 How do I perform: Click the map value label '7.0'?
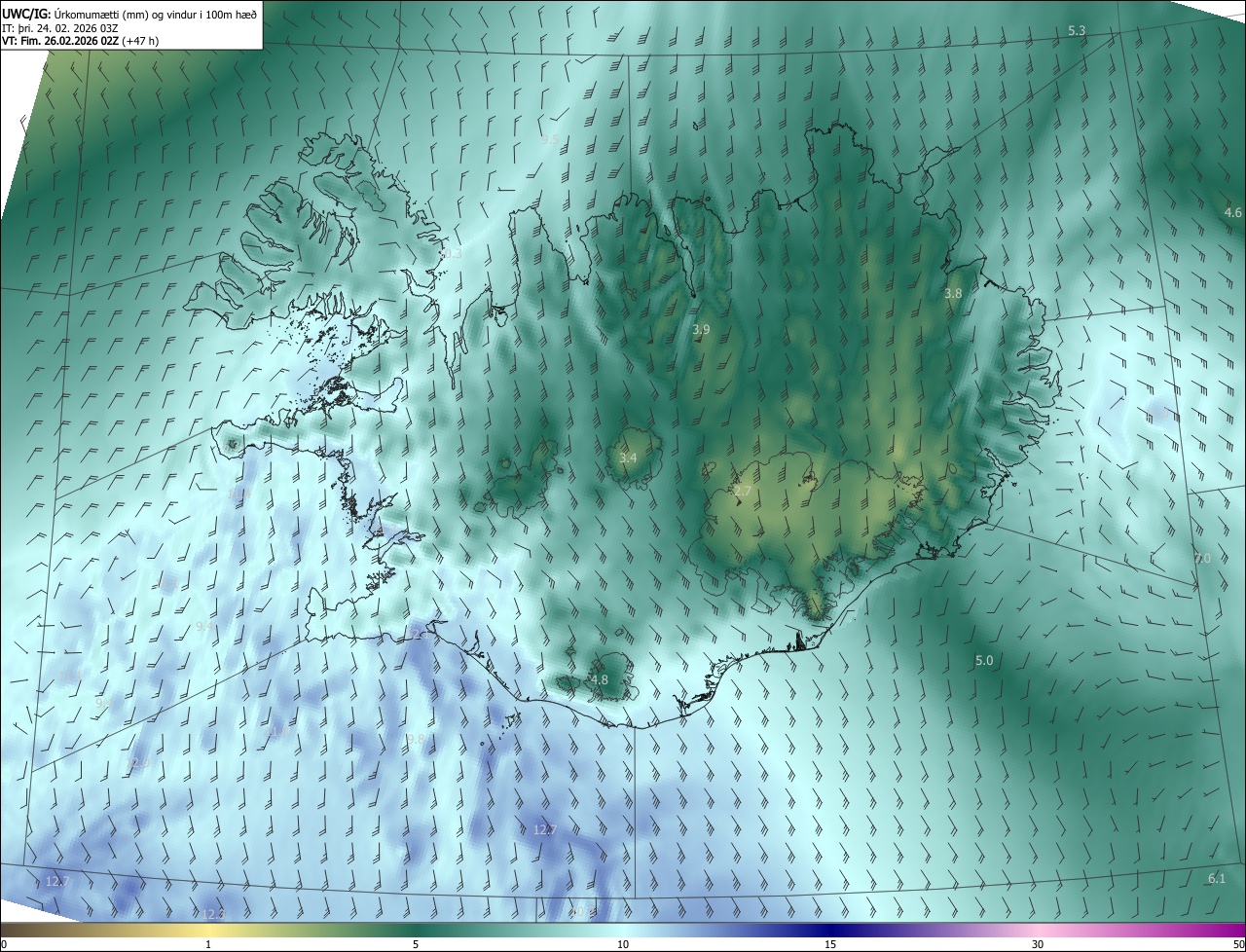click(x=1202, y=559)
